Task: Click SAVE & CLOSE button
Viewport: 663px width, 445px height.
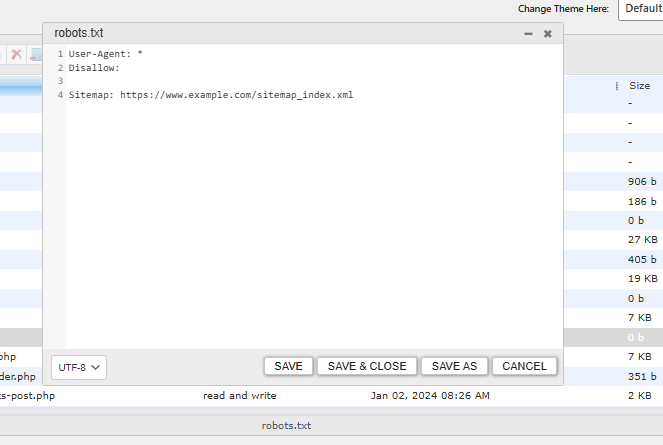Action: pyautogui.click(x=367, y=366)
